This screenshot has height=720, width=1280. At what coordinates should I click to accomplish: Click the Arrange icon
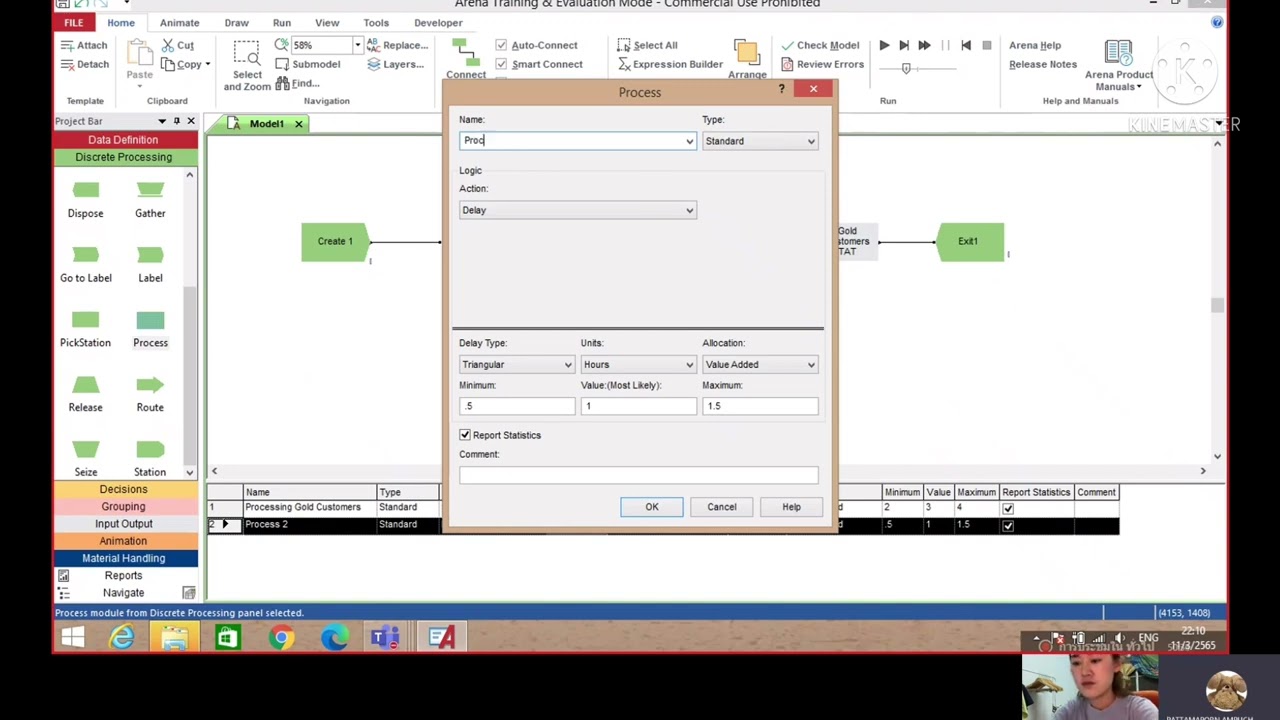coord(747,58)
